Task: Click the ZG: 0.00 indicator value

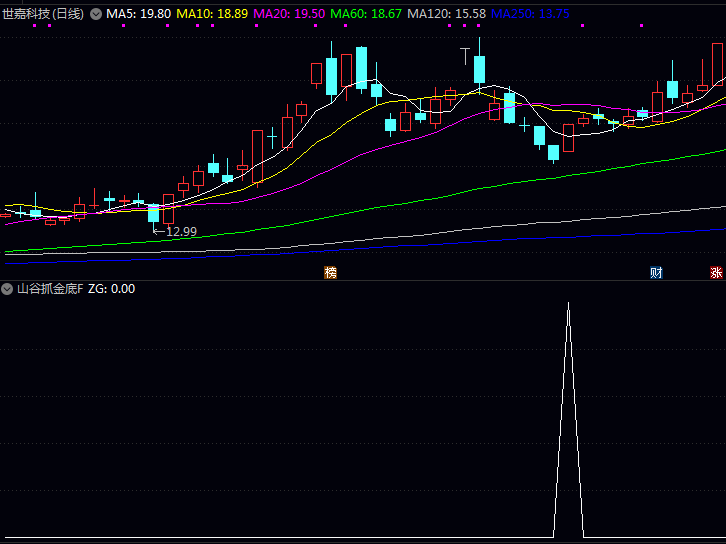Action: 111,289
